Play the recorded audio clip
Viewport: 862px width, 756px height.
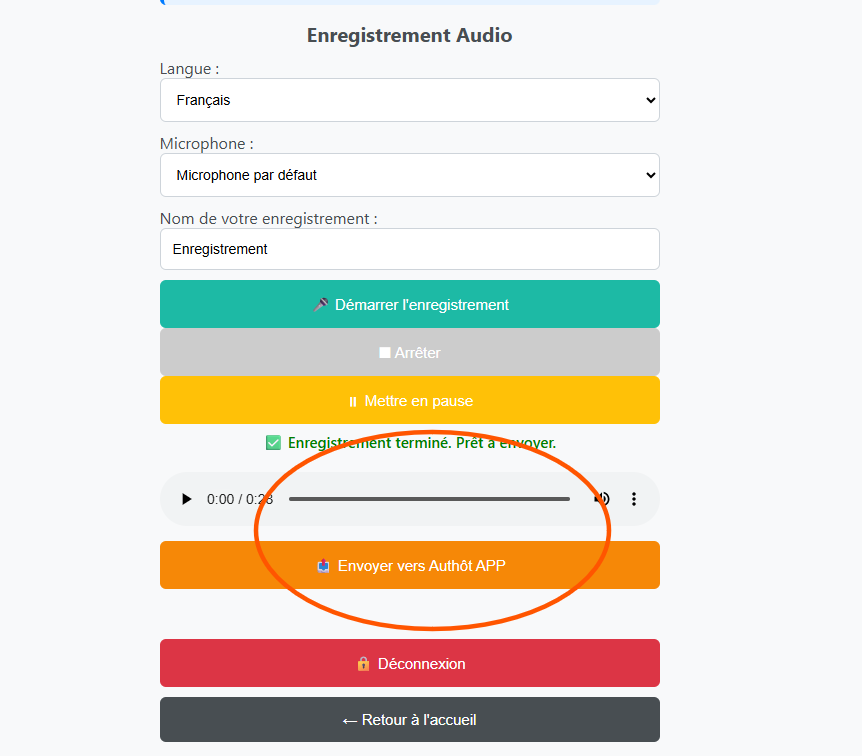[x=186, y=499]
